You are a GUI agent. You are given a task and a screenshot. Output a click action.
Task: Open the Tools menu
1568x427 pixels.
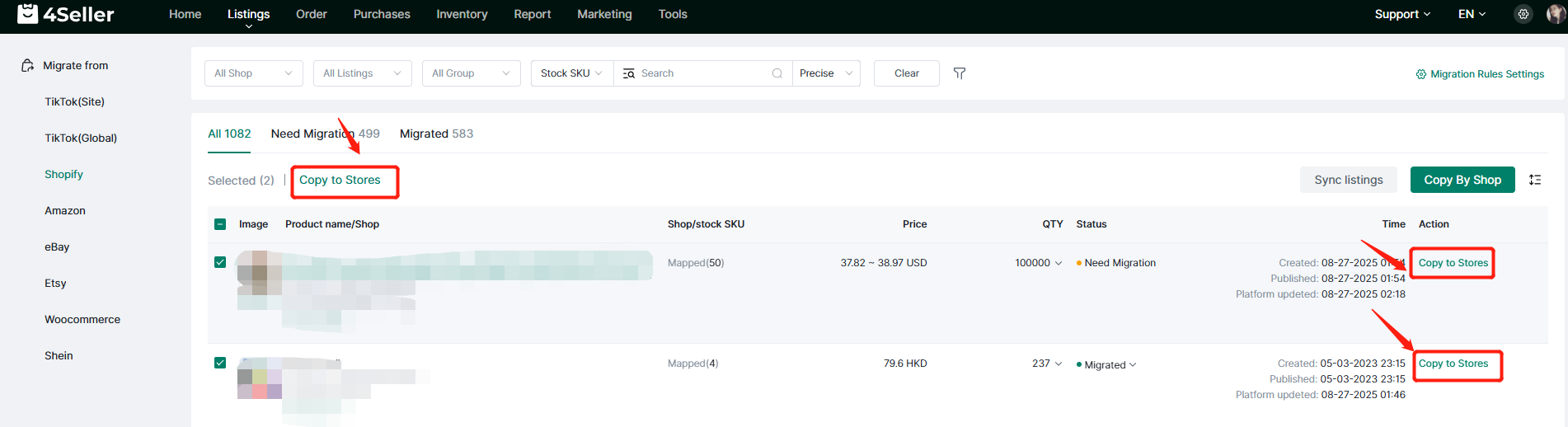(x=673, y=14)
